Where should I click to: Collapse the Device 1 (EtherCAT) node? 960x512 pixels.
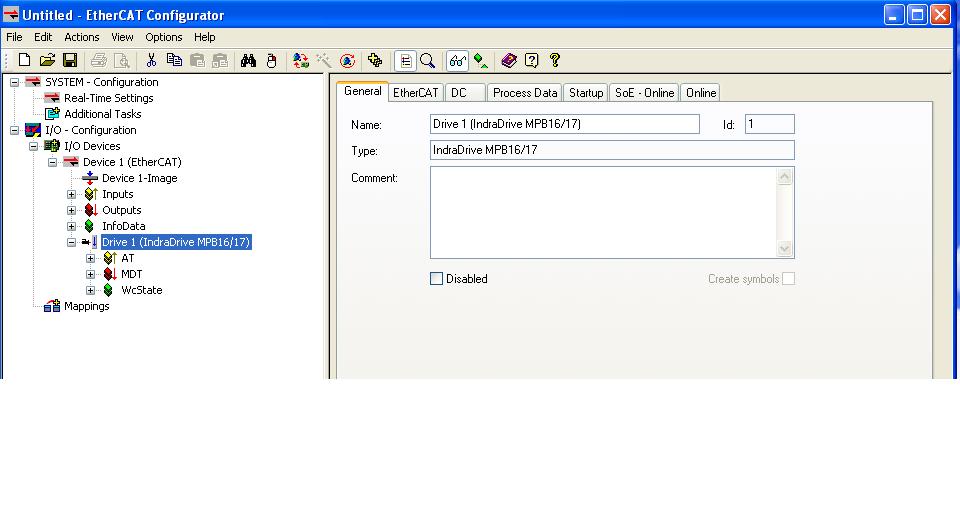(x=53, y=162)
